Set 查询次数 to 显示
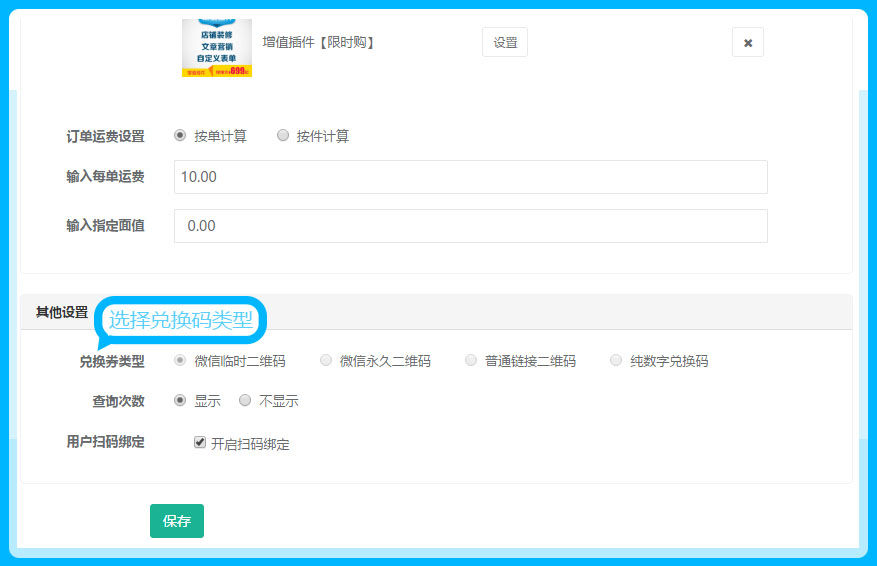The height and width of the screenshot is (566, 877). pyautogui.click(x=180, y=400)
